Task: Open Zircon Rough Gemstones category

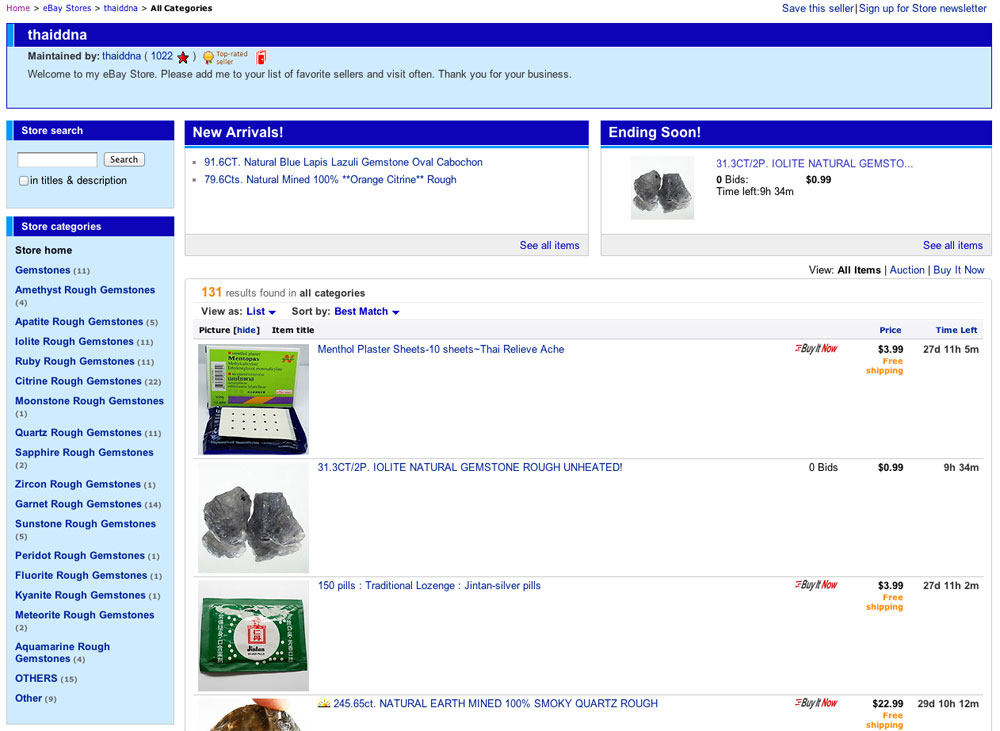Action: tap(78, 484)
